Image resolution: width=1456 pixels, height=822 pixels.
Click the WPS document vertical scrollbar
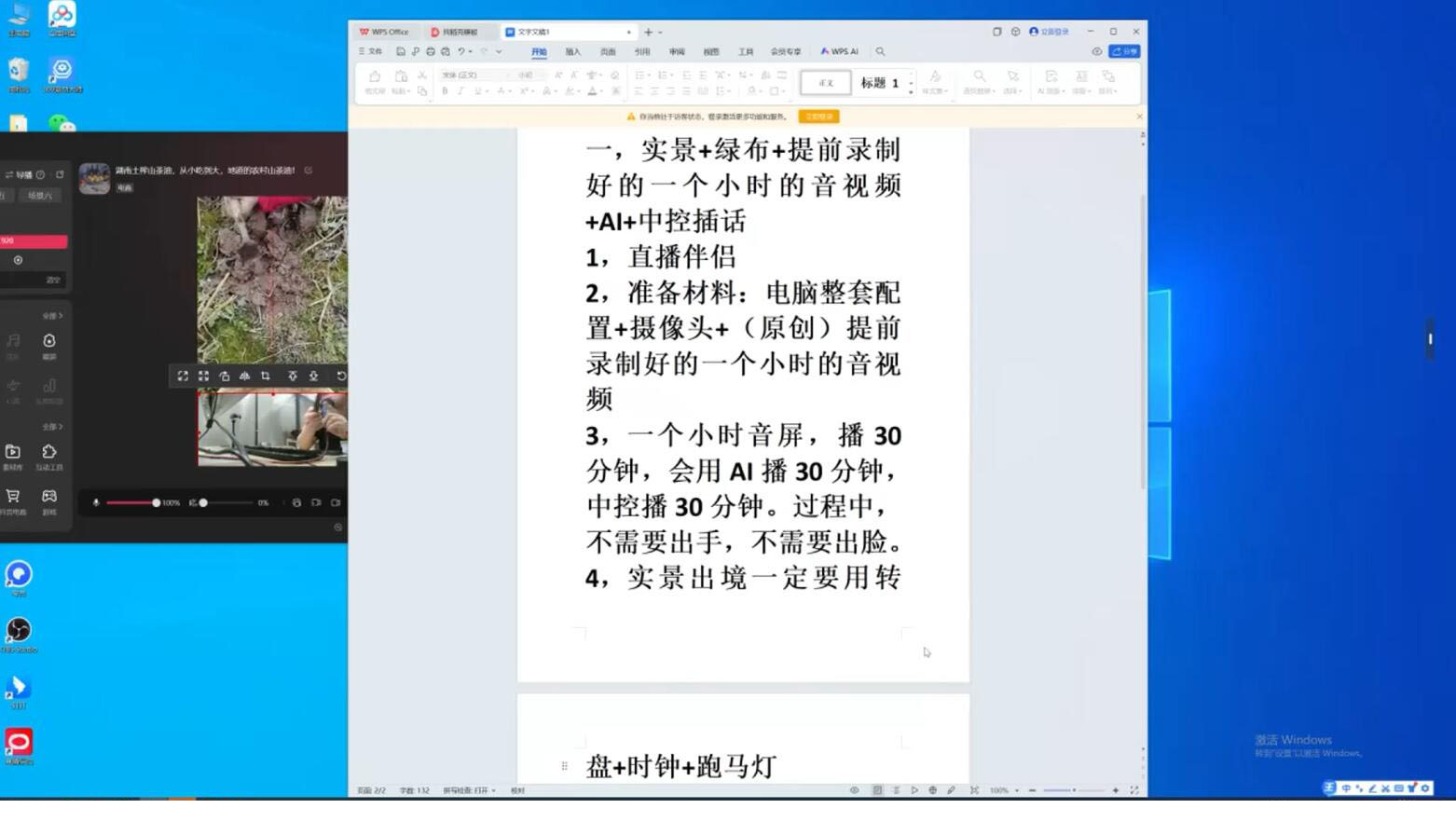click(x=1143, y=342)
